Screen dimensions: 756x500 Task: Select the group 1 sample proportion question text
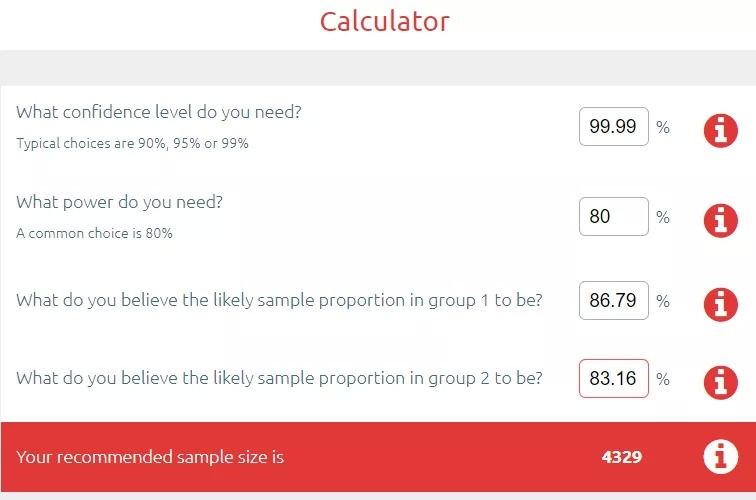(279, 300)
